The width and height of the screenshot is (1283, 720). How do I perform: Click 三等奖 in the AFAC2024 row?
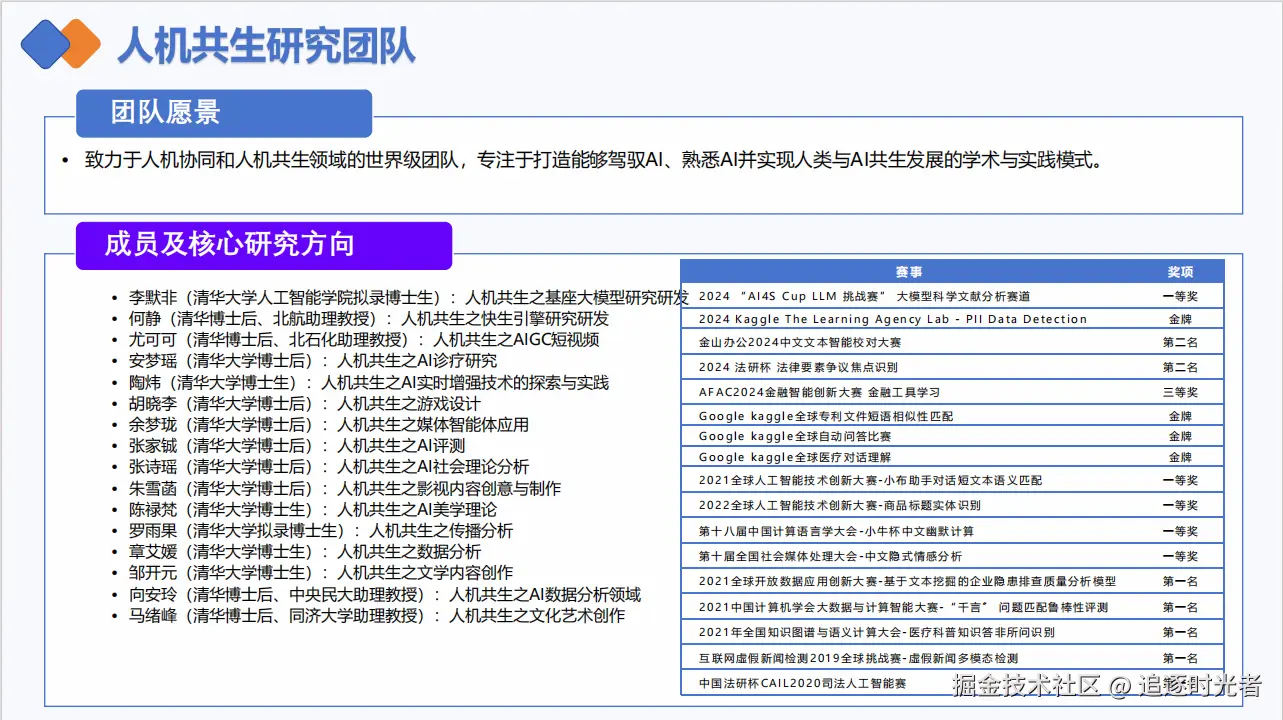pos(1180,392)
